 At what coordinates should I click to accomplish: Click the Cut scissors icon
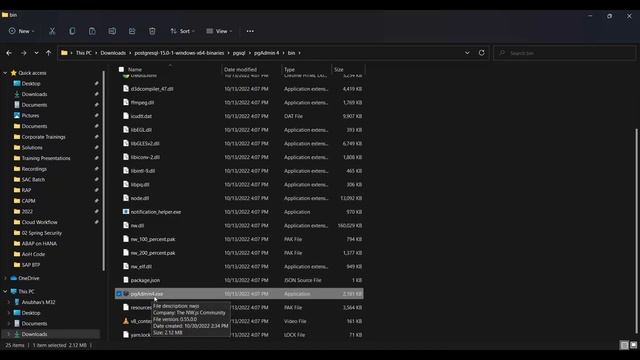coord(52,31)
